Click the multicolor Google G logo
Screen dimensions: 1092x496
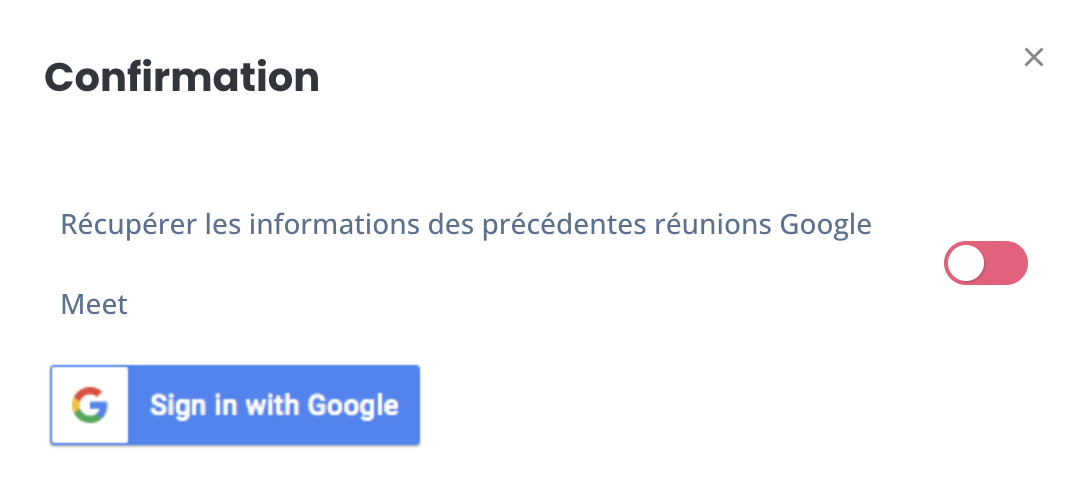coord(90,405)
